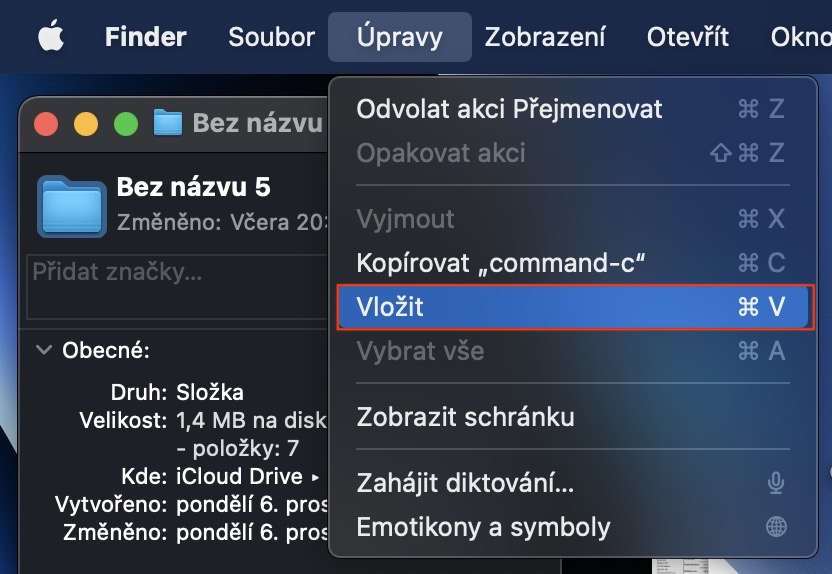Select Zobrazit schránku
Image resolution: width=832 pixels, height=574 pixels.
465,417
